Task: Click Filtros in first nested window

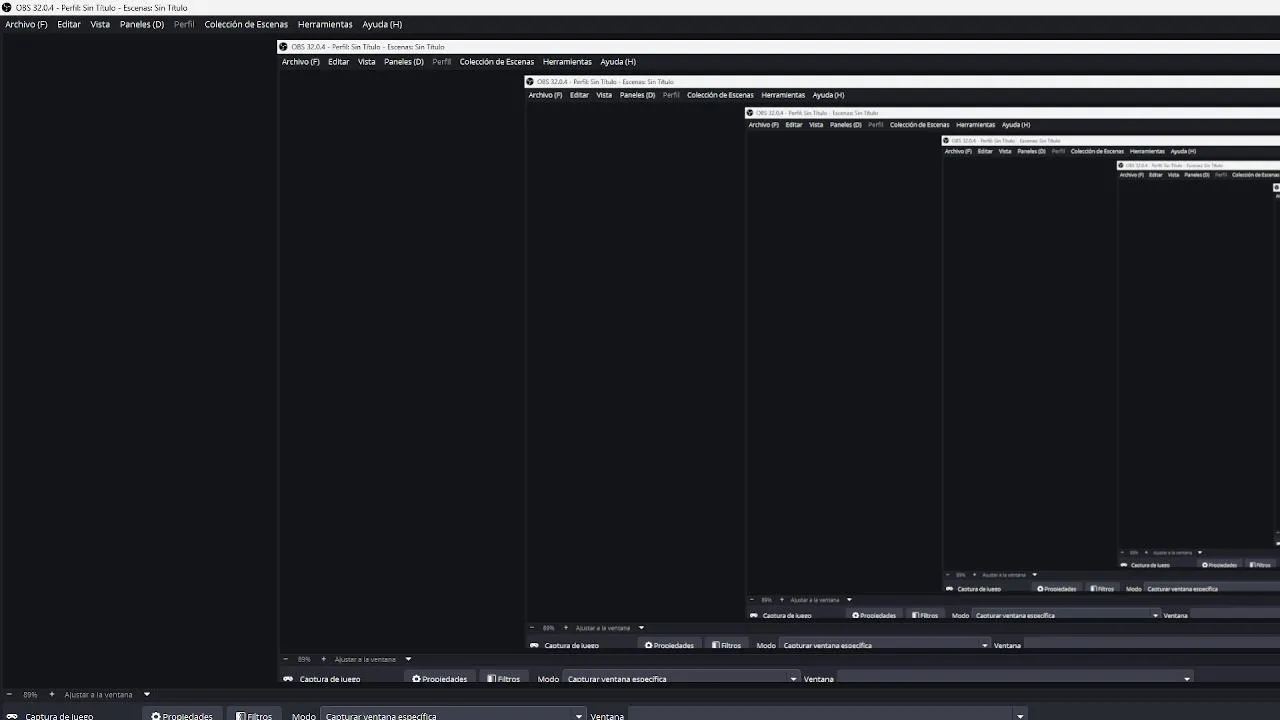Action: click(504, 679)
